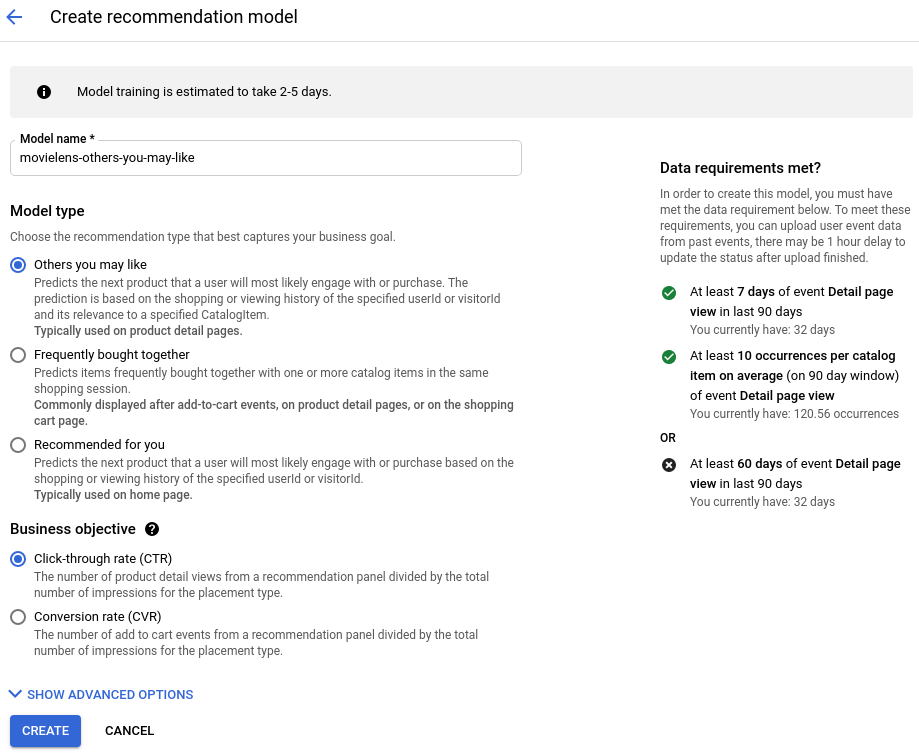
Task: Click green check beside 7 days requirement
Action: click(668, 294)
